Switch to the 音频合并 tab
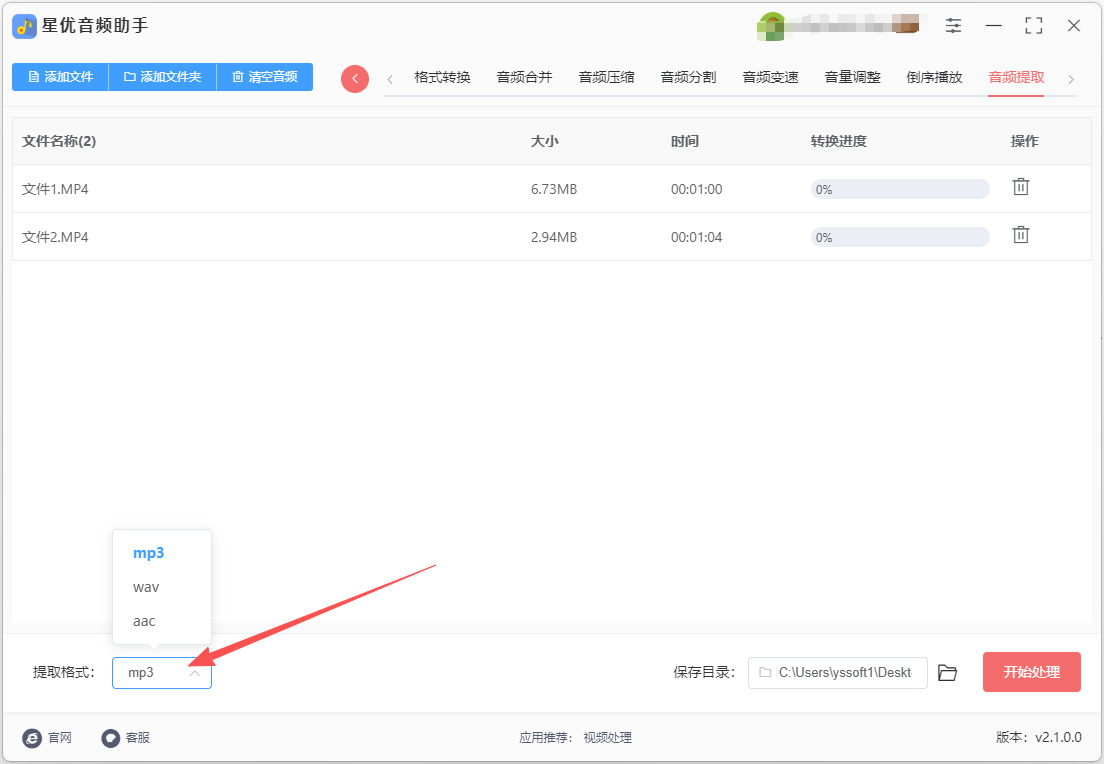This screenshot has width=1104, height=764. coord(525,77)
